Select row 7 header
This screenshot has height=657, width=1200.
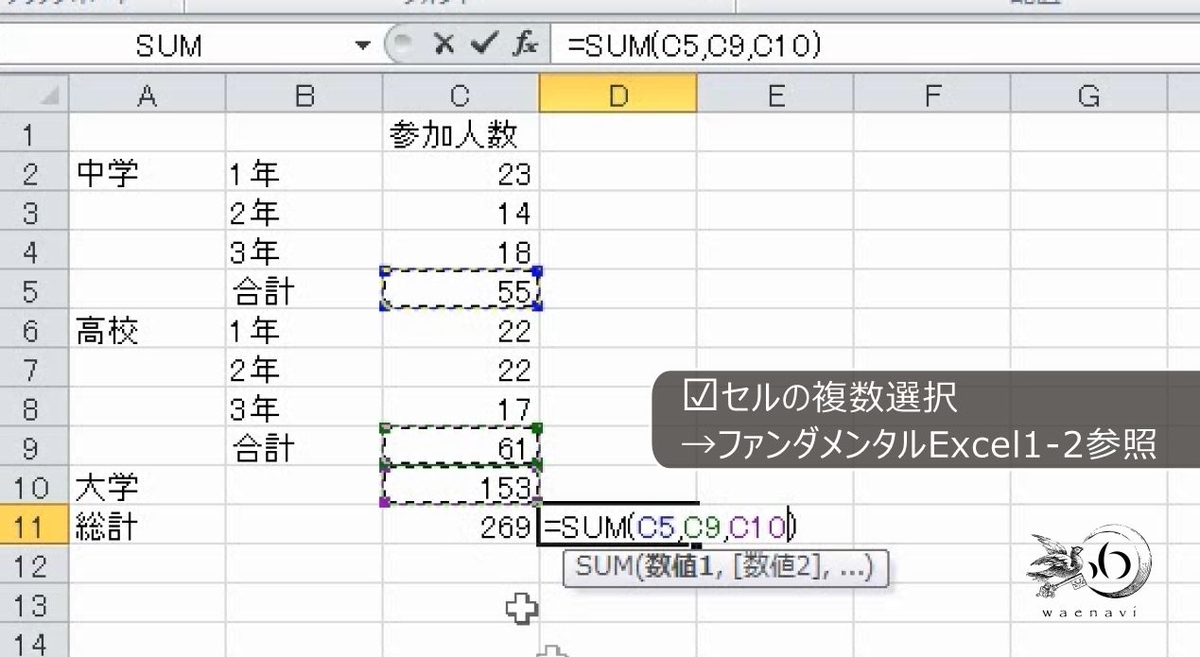coord(34,370)
